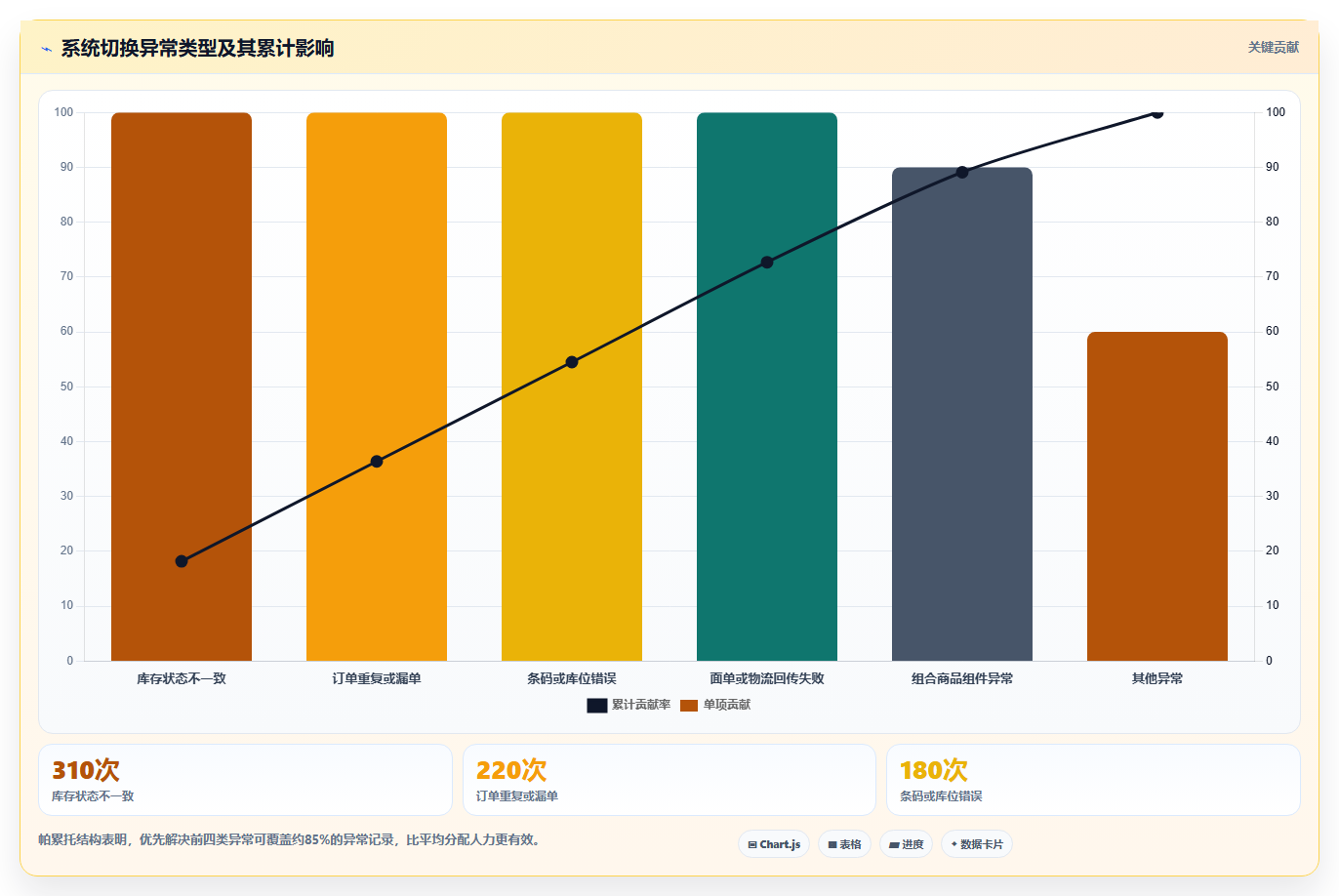Viewport: 1339px width, 896px height.
Task: Click the line point on 面单或物流回传失败
Action: point(767,263)
